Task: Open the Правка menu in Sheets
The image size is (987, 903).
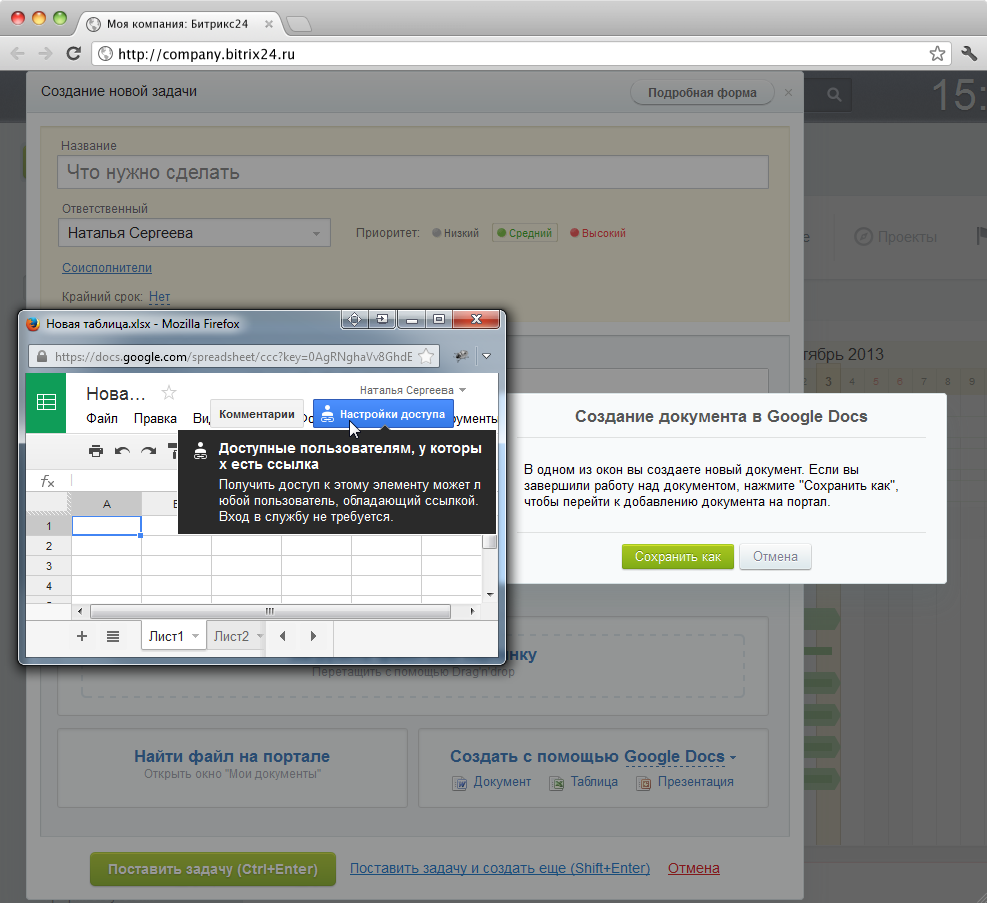Action: (x=155, y=418)
